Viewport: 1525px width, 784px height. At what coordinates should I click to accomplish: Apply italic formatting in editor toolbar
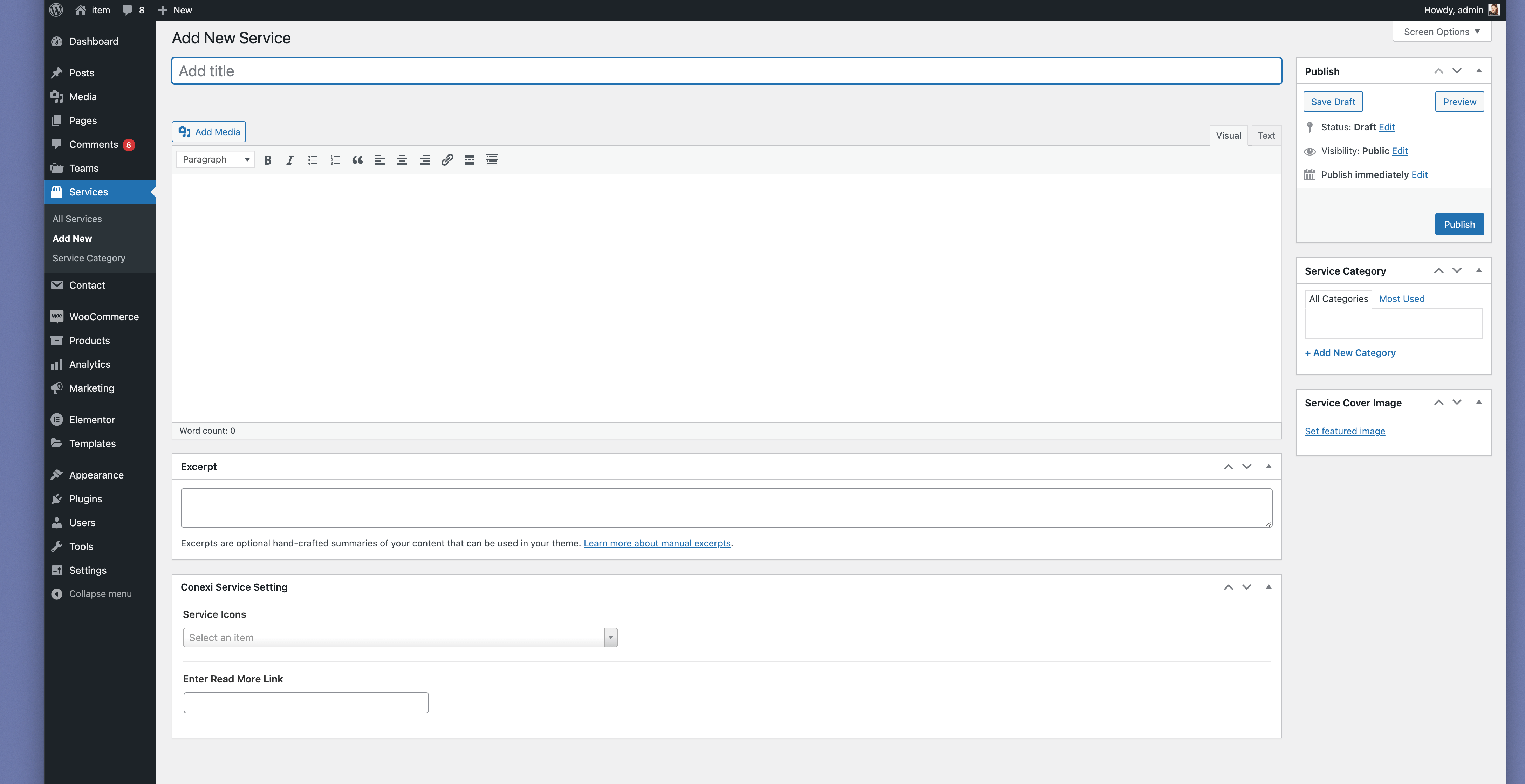[x=290, y=160]
